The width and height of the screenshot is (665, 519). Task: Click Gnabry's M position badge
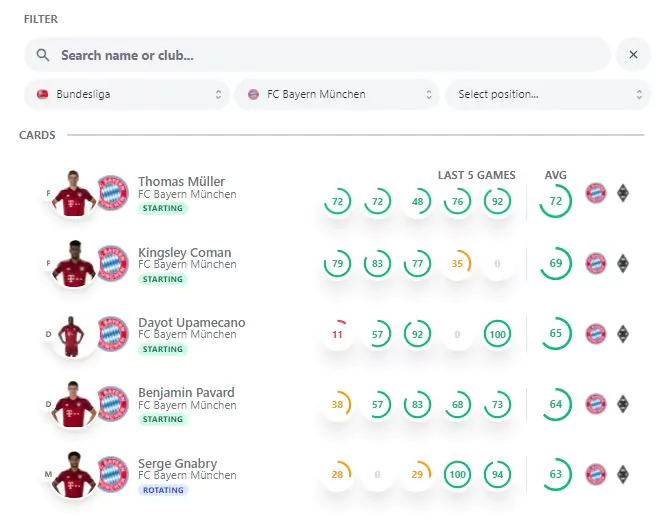pyautogui.click(x=48, y=474)
